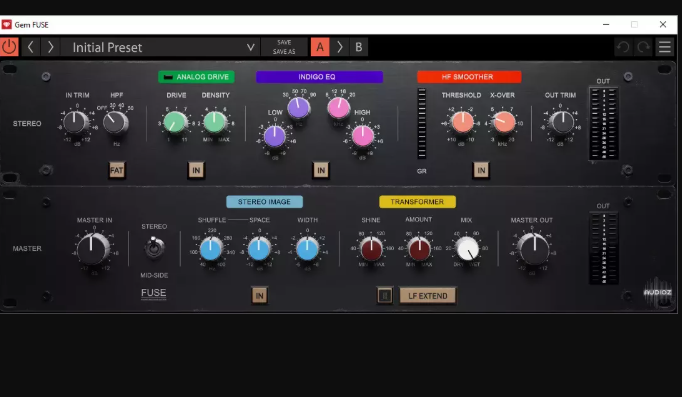Click the MASTER OUT knob
The image size is (682, 397).
pyautogui.click(x=534, y=249)
